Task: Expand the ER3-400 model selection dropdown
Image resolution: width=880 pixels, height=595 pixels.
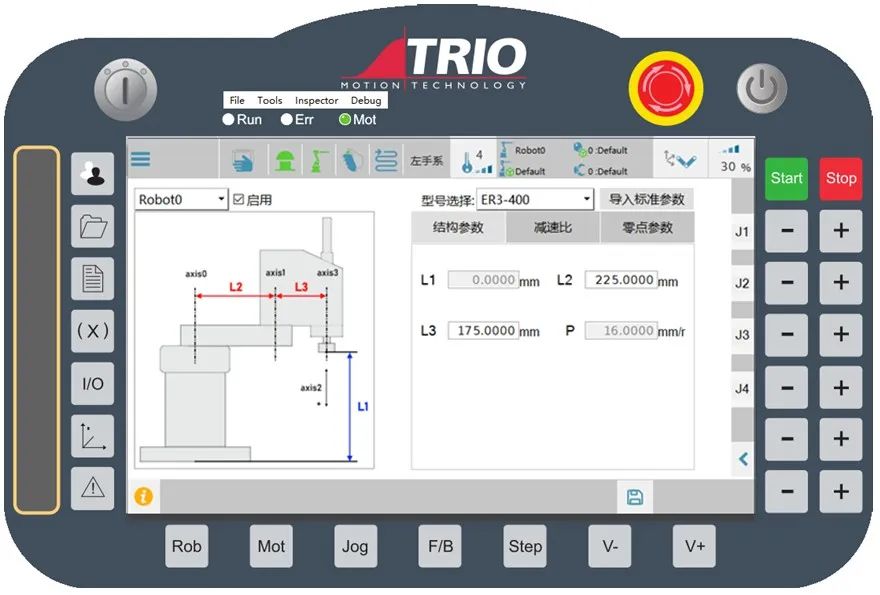Action: click(x=535, y=200)
